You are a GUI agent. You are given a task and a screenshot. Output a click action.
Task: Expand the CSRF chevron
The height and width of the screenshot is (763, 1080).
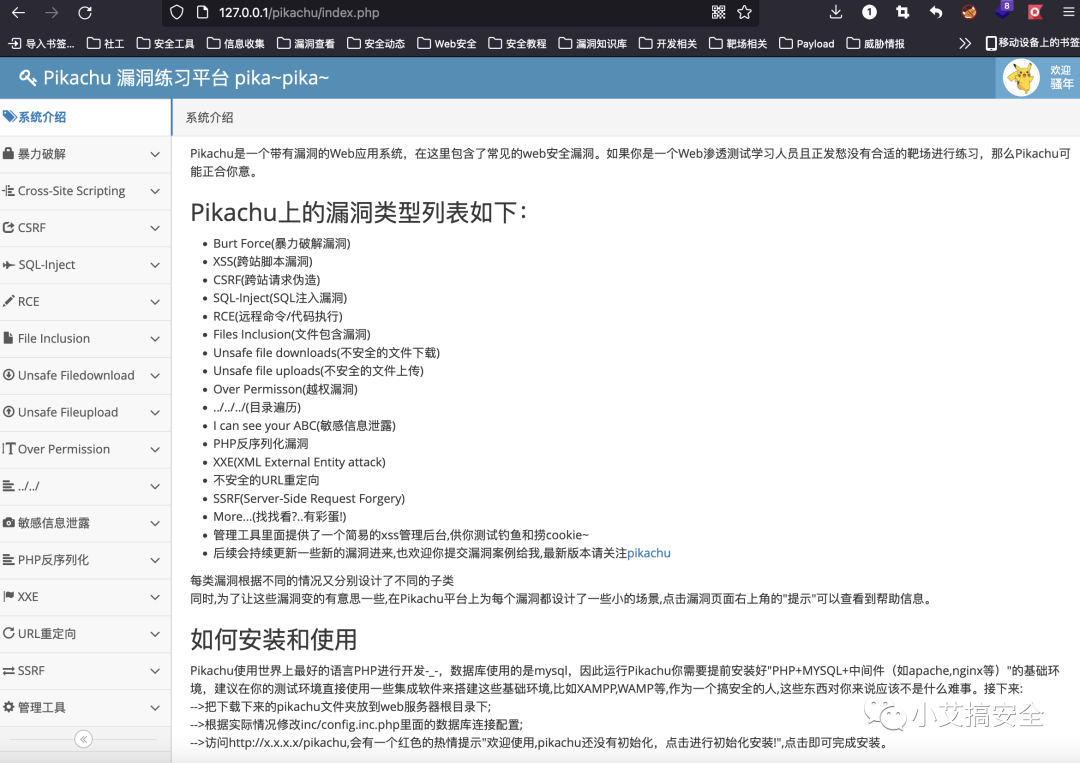pos(156,228)
